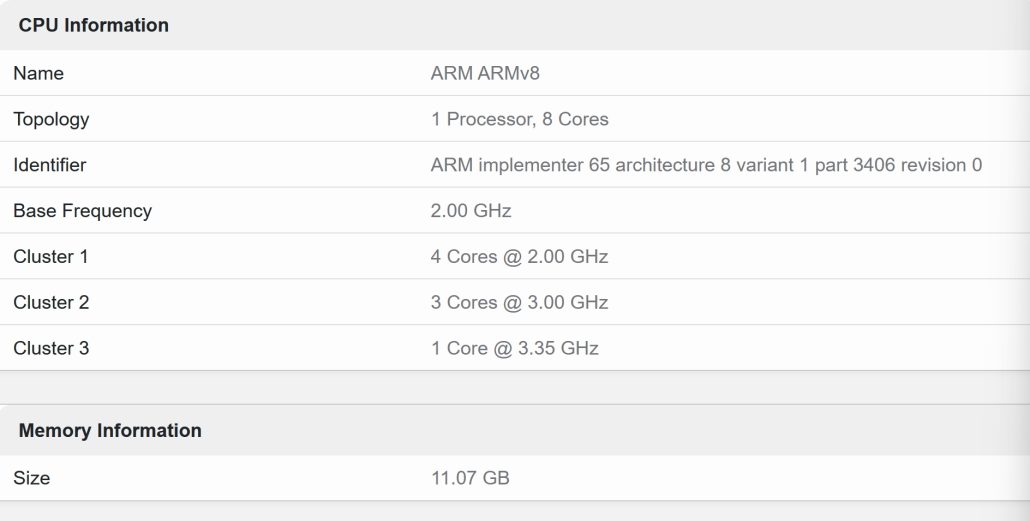Click the Name row label
The height and width of the screenshot is (521, 1030).
point(38,73)
